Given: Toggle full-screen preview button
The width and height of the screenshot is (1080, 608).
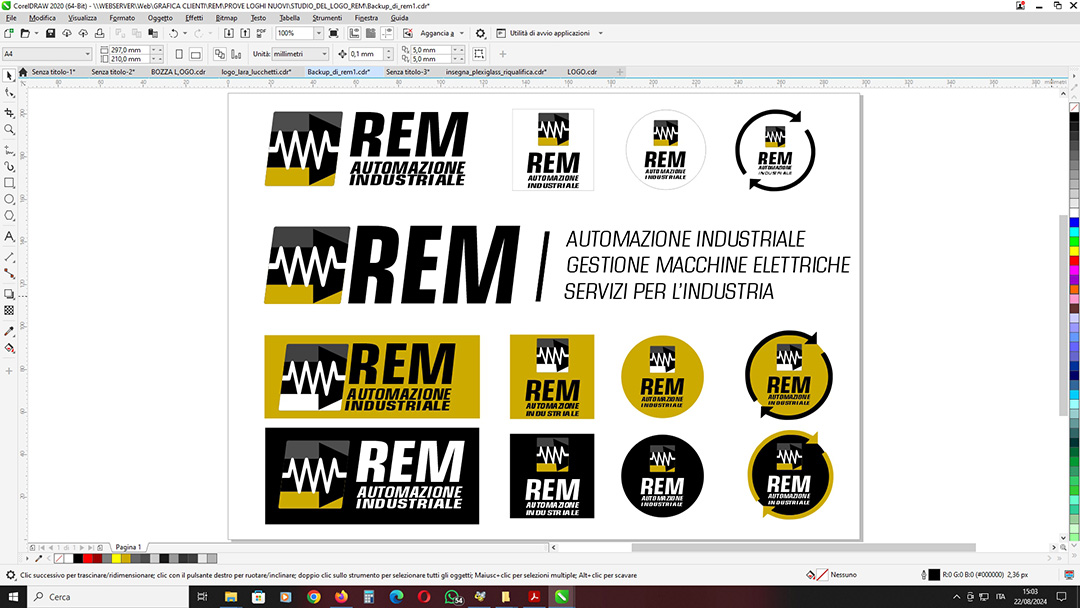Looking at the screenshot, I should 335,33.
